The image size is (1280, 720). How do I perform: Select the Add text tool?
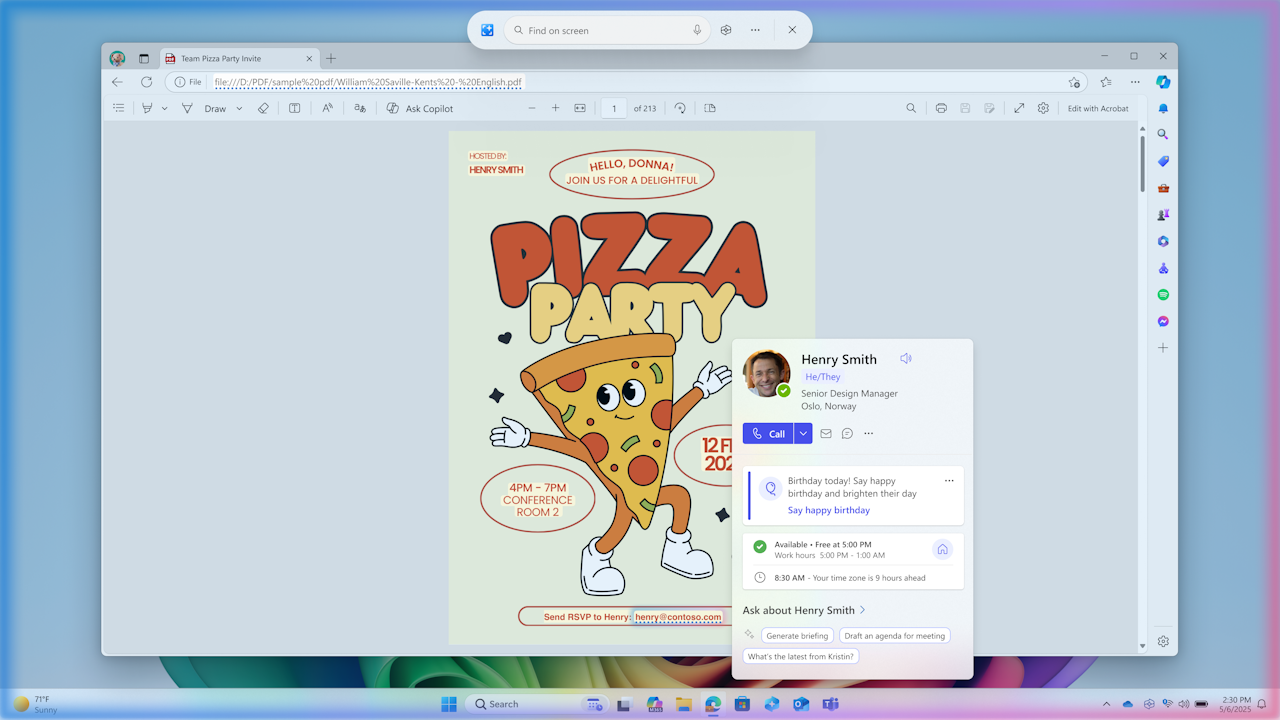pos(294,108)
